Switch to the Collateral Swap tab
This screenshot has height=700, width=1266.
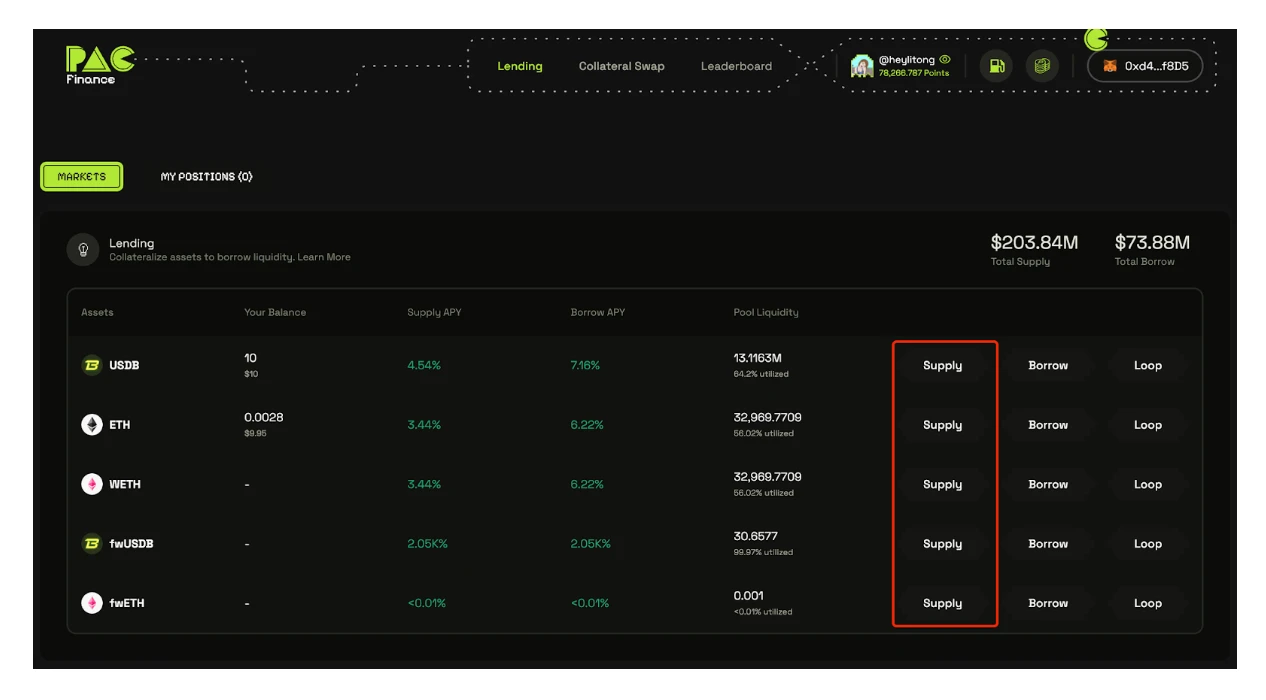621,66
